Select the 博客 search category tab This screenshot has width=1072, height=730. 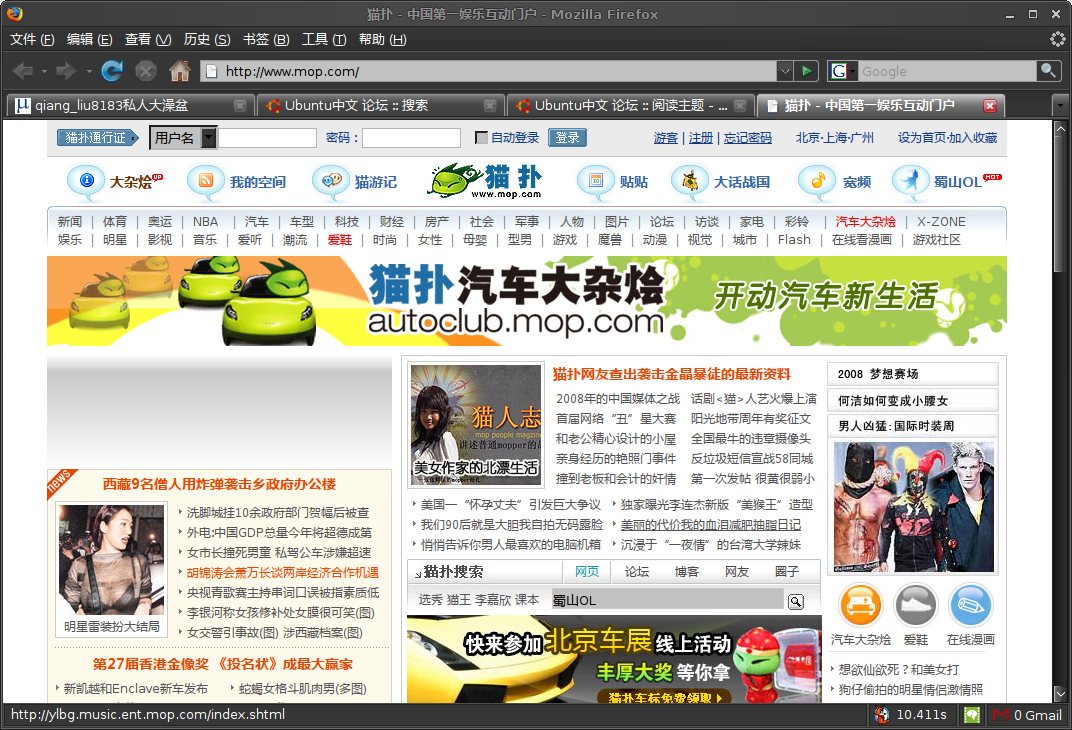coord(686,571)
